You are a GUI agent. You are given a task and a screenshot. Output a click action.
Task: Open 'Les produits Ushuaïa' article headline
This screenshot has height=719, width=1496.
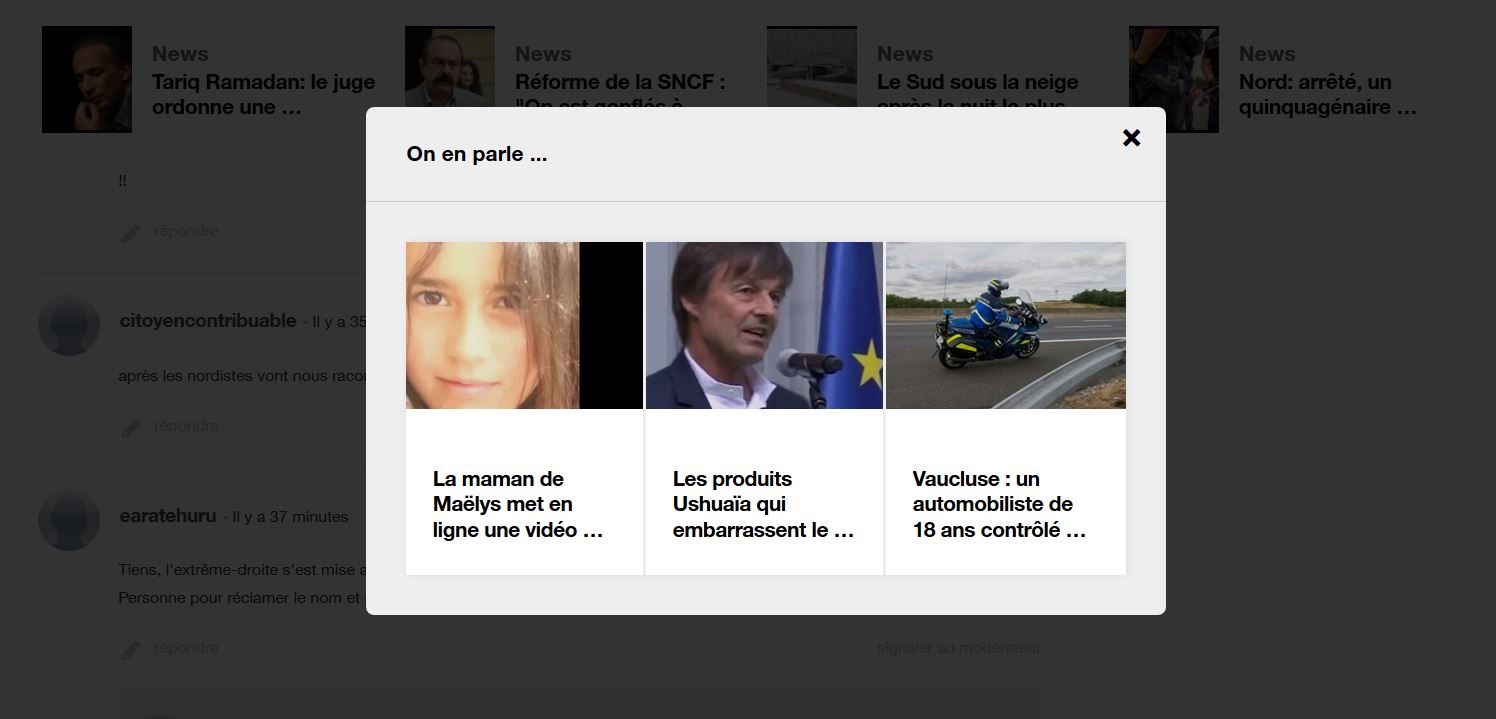[x=764, y=504]
